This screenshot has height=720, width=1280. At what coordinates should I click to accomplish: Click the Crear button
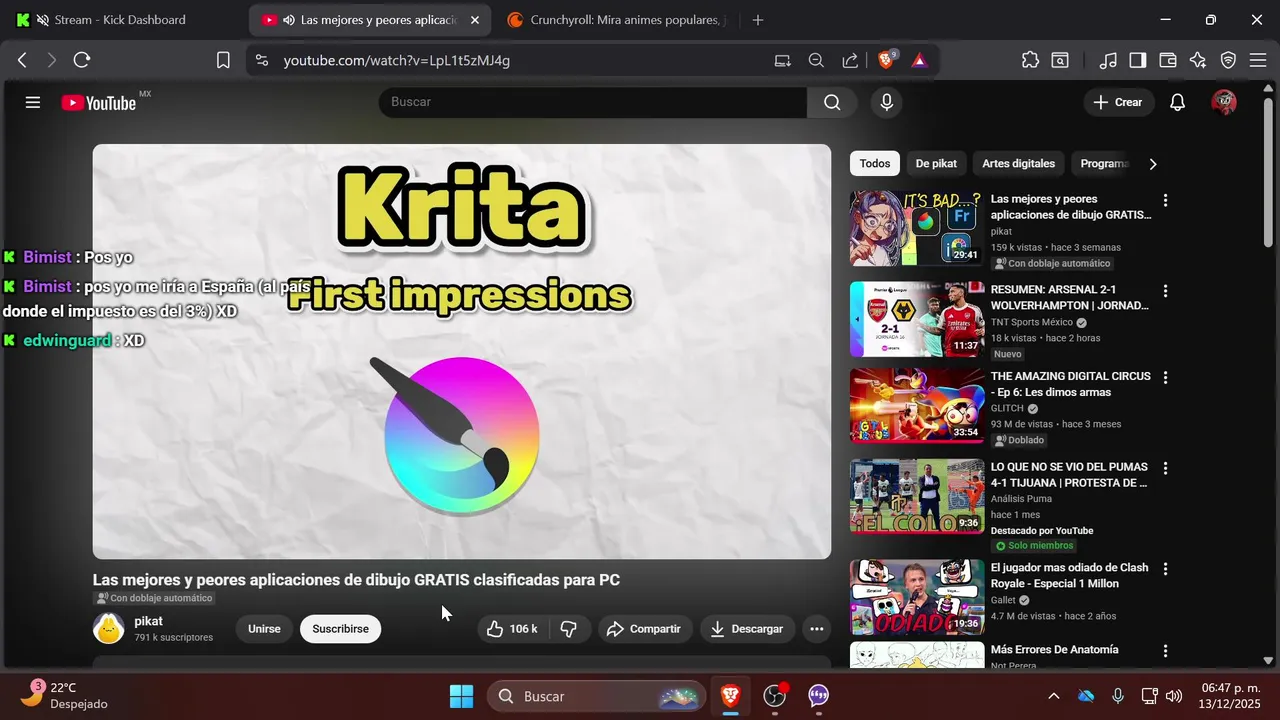pyautogui.click(x=1118, y=102)
